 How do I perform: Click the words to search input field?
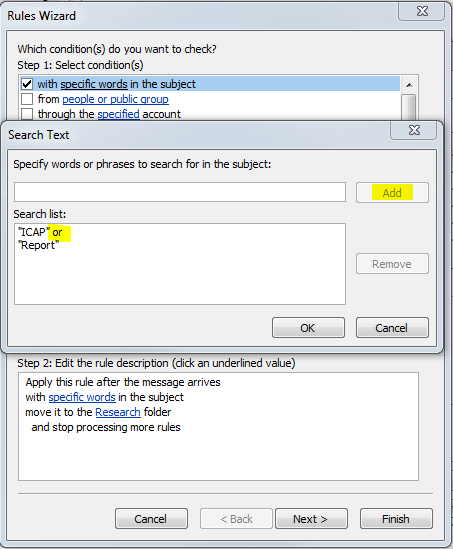point(180,192)
